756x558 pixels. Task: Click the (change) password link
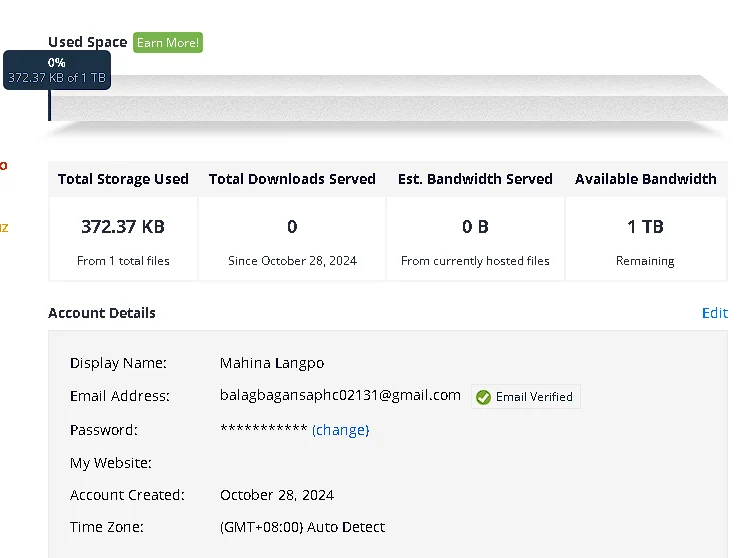(x=340, y=430)
